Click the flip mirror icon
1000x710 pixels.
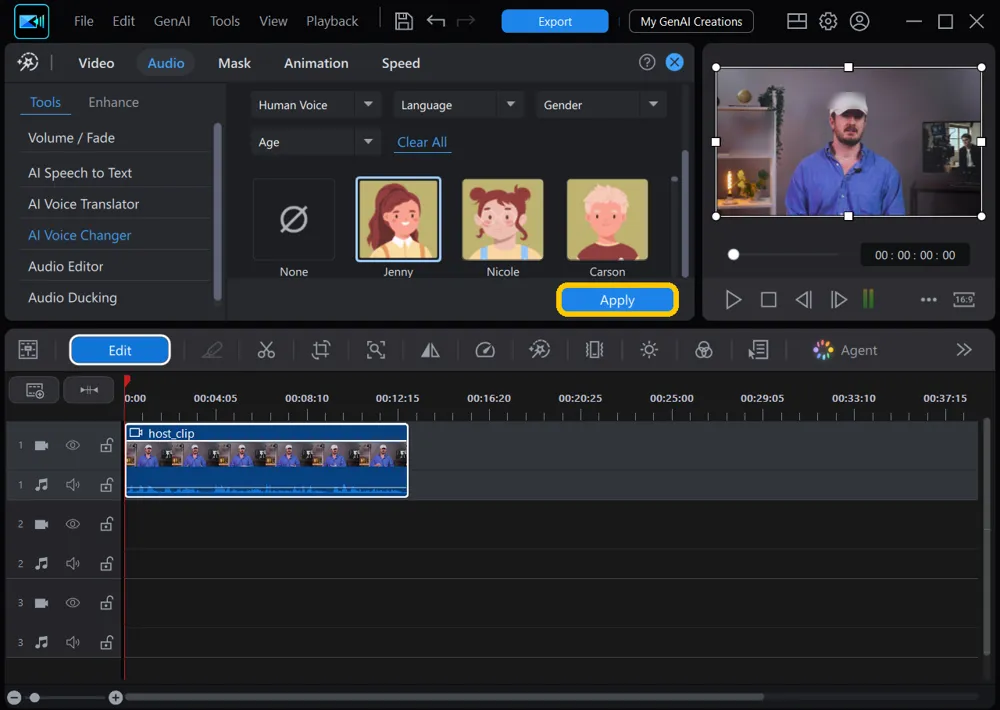[430, 350]
